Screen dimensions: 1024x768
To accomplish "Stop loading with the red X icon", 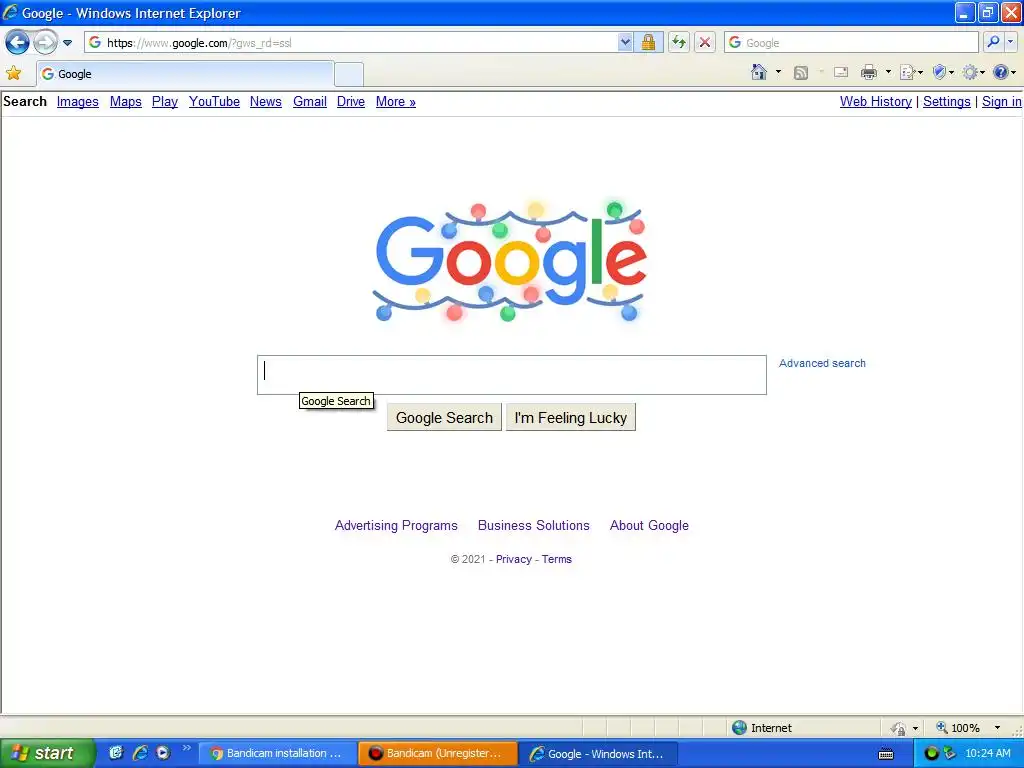I will coord(705,43).
